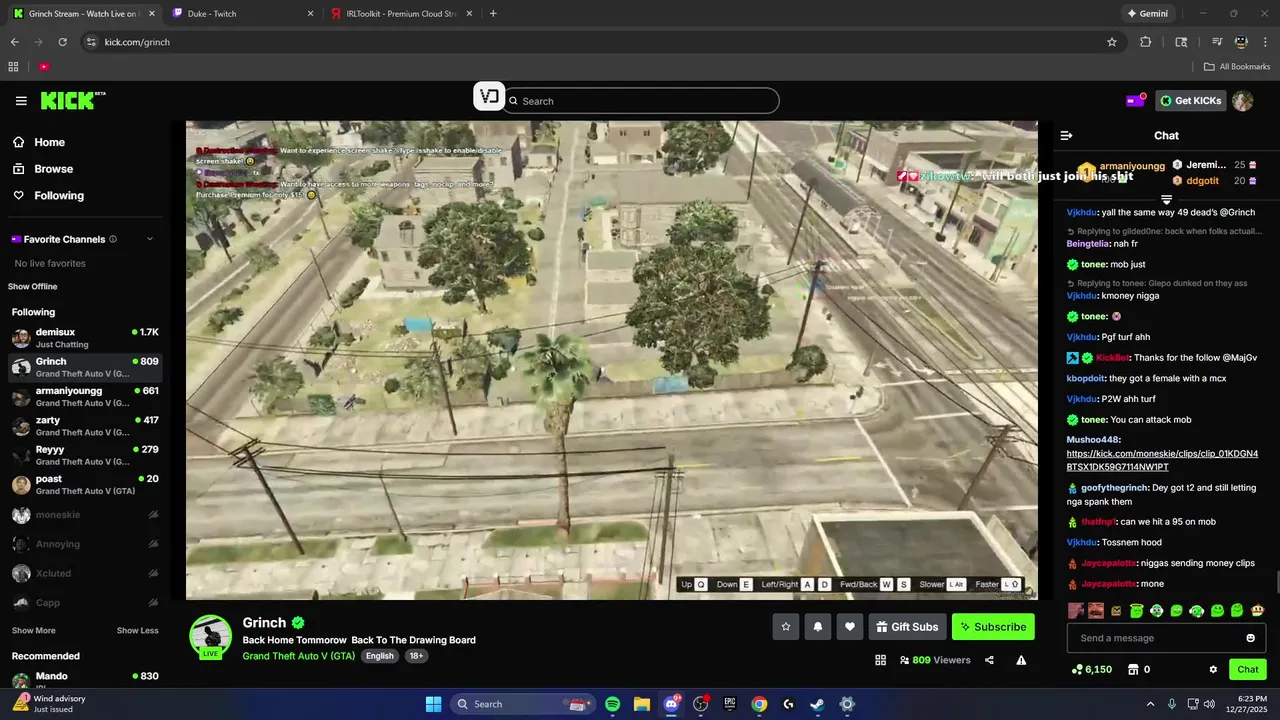Click the bell notification button for Grinch

coord(818,627)
